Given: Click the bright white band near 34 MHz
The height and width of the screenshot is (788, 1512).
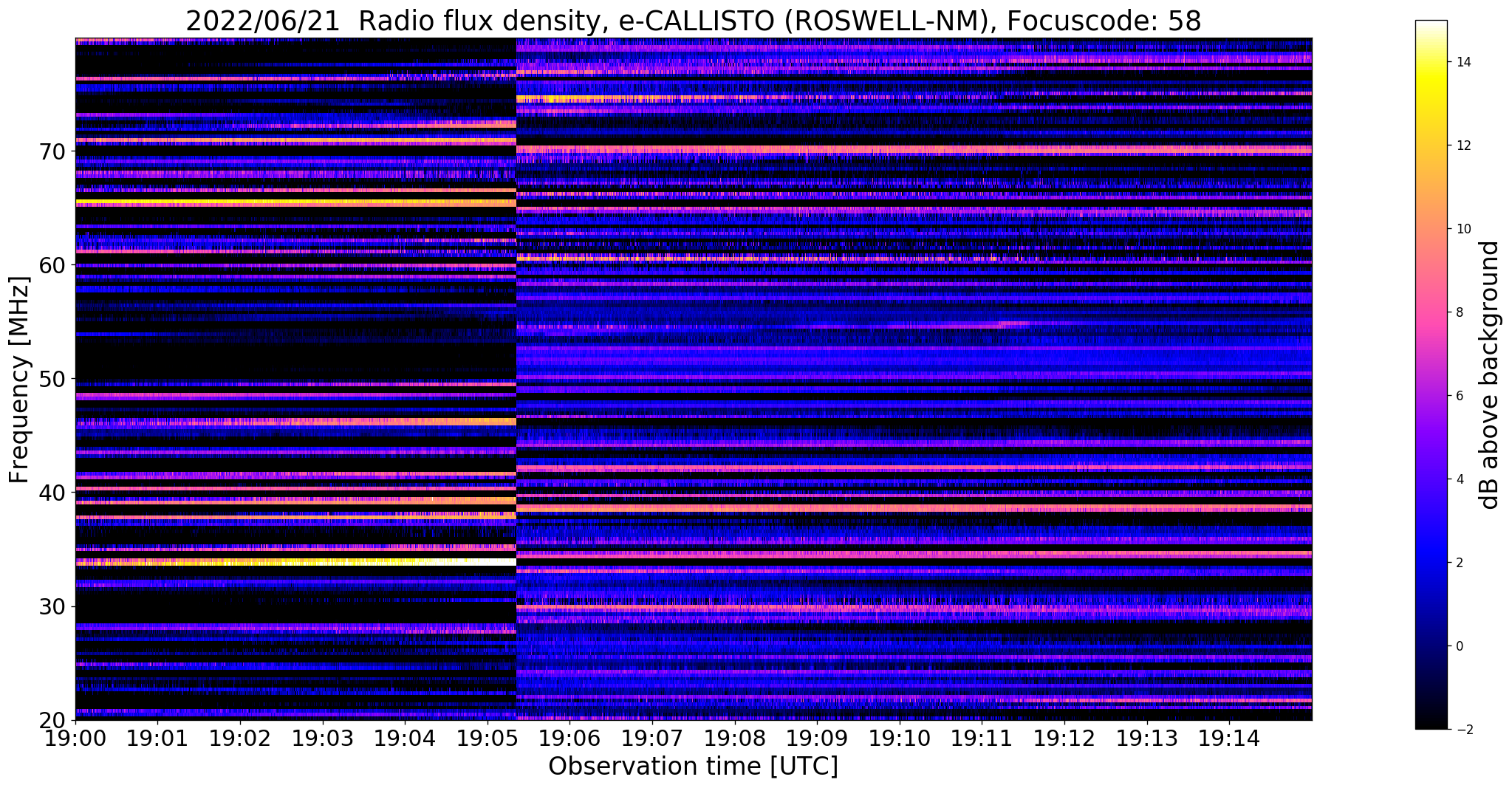Looking at the screenshot, I should click(x=295, y=562).
